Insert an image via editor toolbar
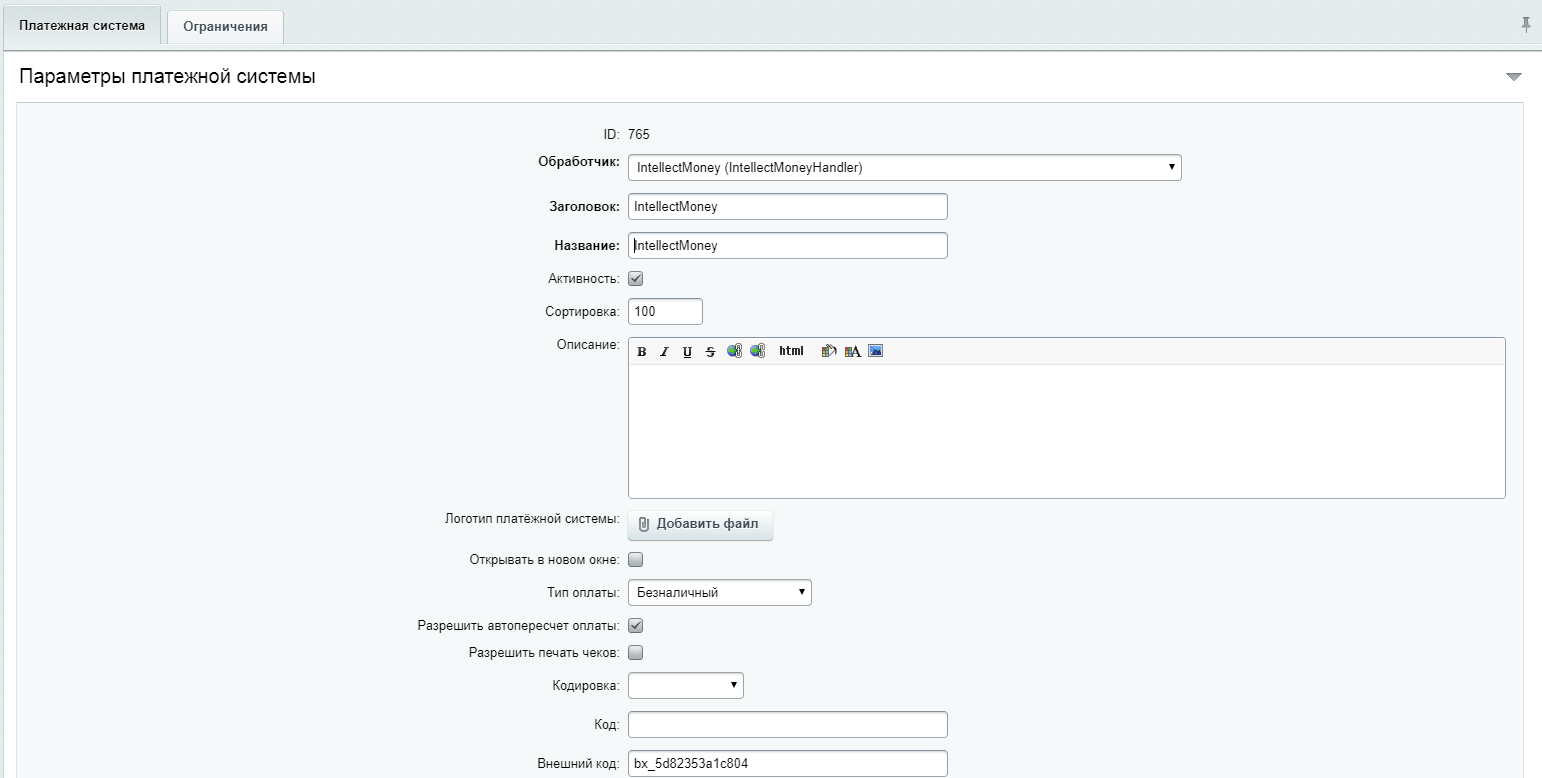Image resolution: width=1542 pixels, height=778 pixels. coord(875,351)
